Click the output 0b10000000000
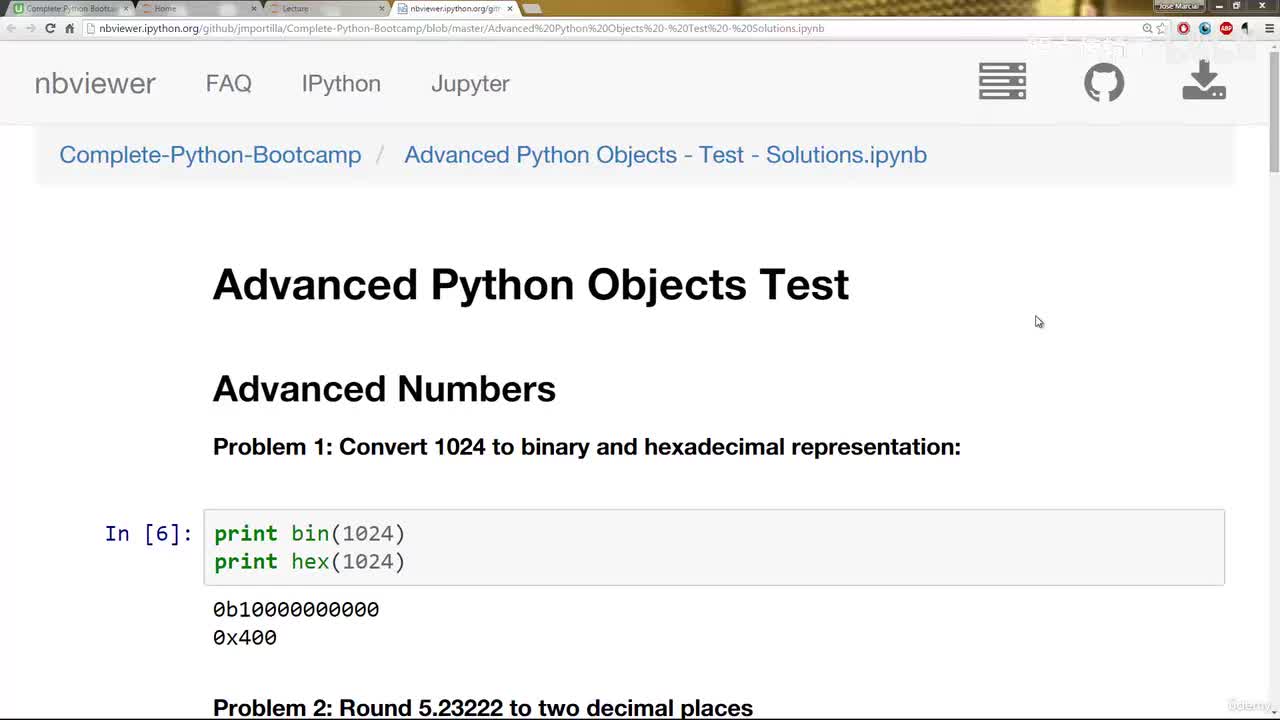 (296, 609)
